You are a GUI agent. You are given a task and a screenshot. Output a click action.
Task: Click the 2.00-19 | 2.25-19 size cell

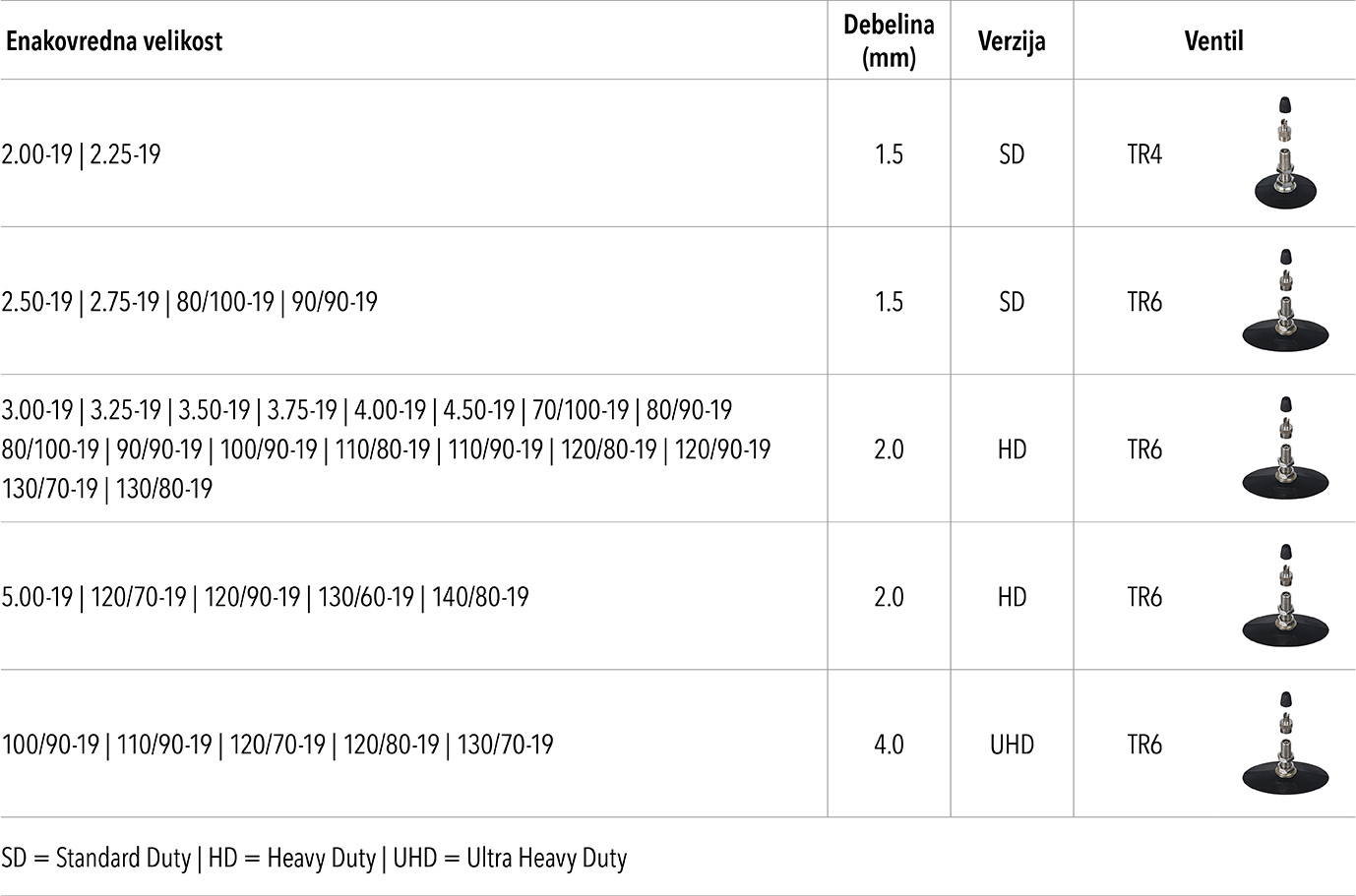[x=82, y=154]
